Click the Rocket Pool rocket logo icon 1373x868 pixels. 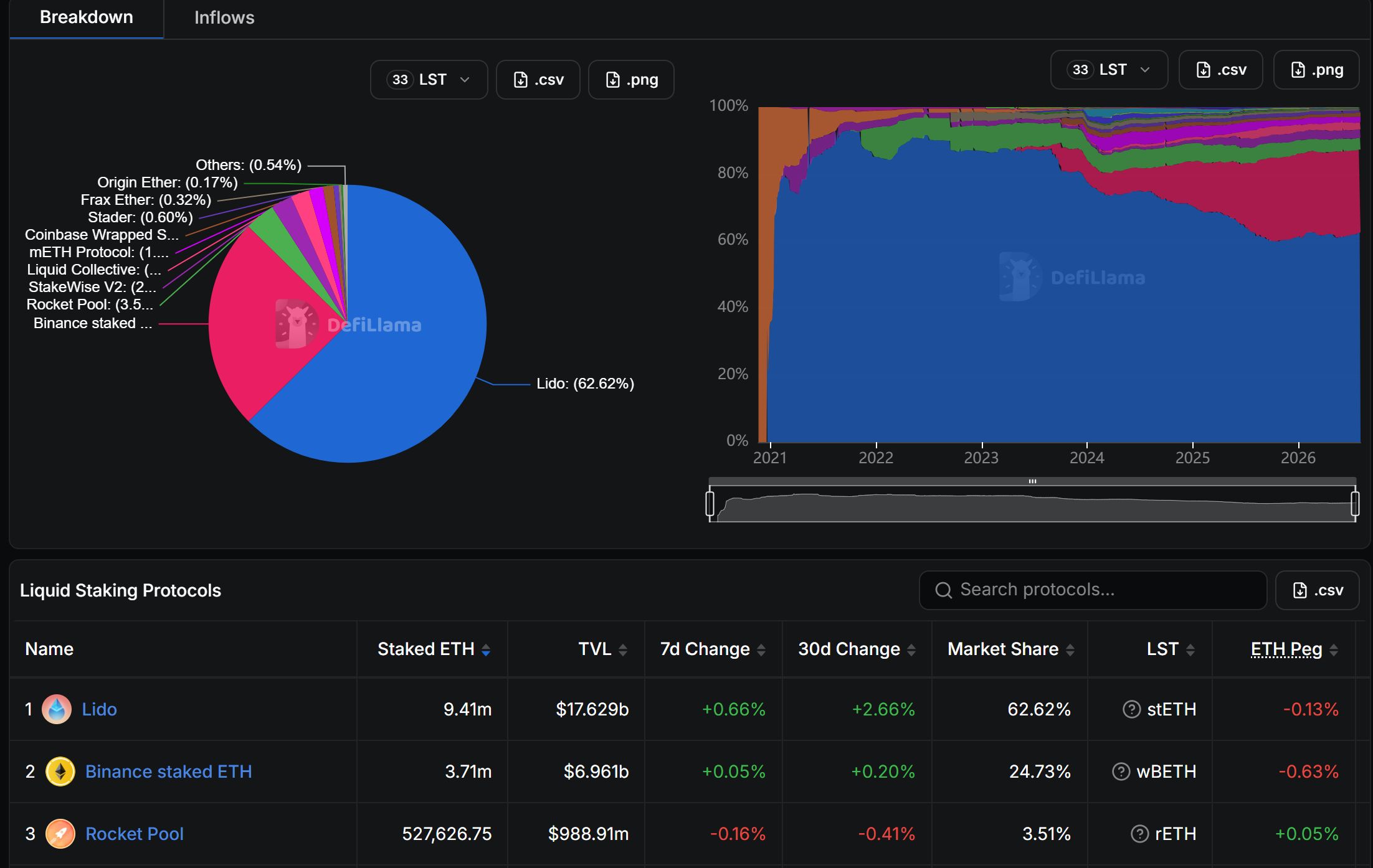point(60,834)
